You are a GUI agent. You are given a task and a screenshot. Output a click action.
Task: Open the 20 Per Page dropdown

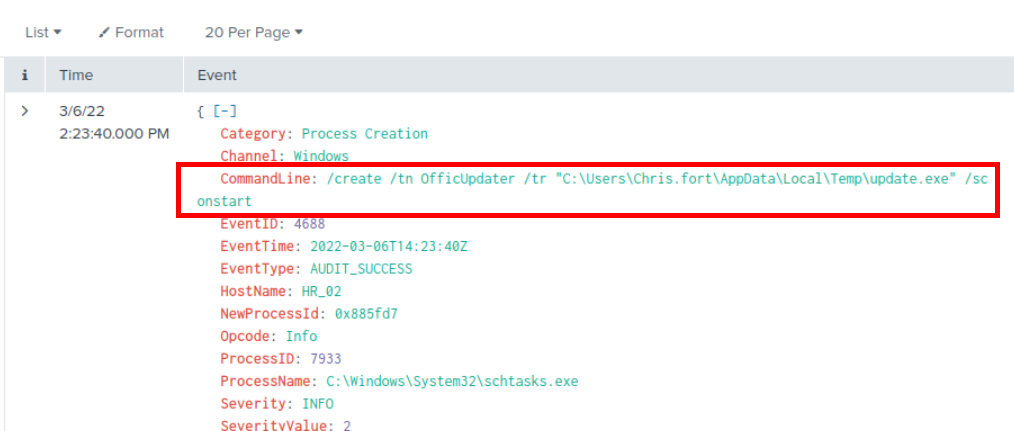(x=254, y=32)
